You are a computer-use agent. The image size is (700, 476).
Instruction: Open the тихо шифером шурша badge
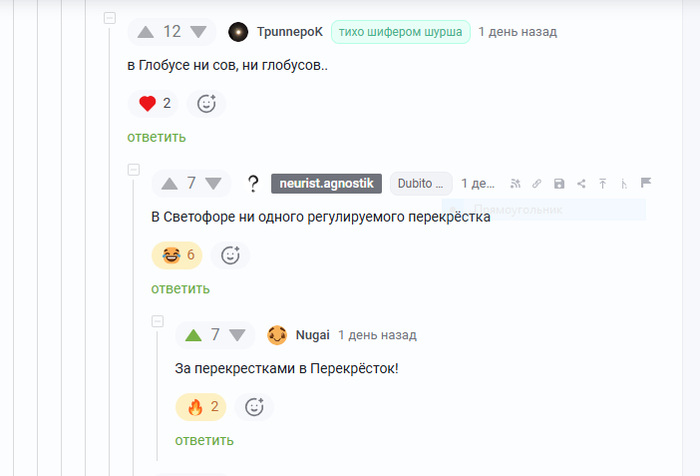(400, 32)
